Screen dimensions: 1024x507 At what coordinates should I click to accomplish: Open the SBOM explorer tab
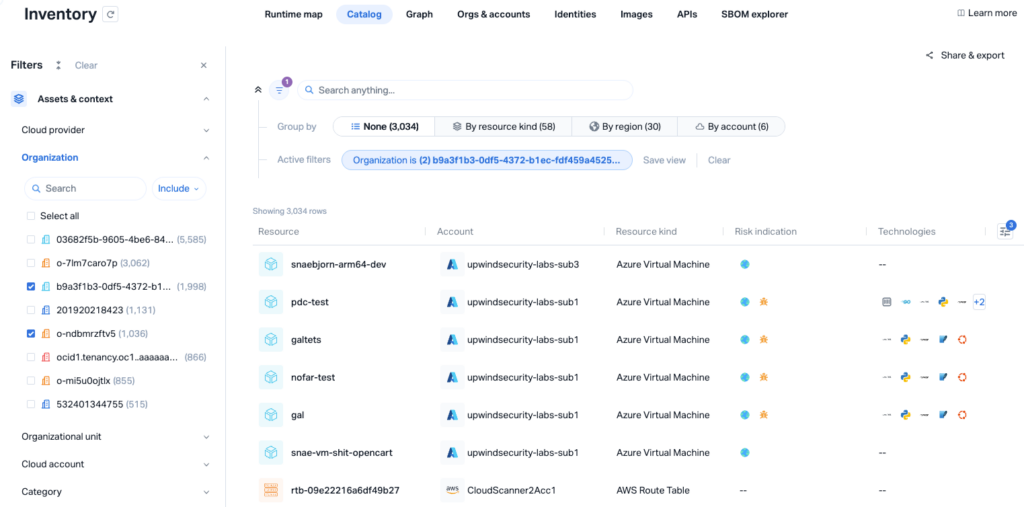tap(754, 14)
